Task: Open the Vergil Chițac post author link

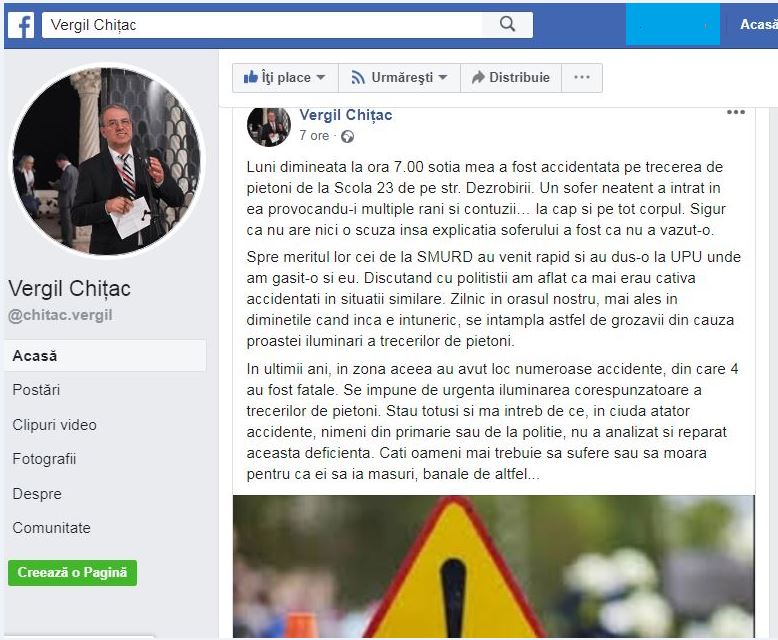Action: [346, 115]
